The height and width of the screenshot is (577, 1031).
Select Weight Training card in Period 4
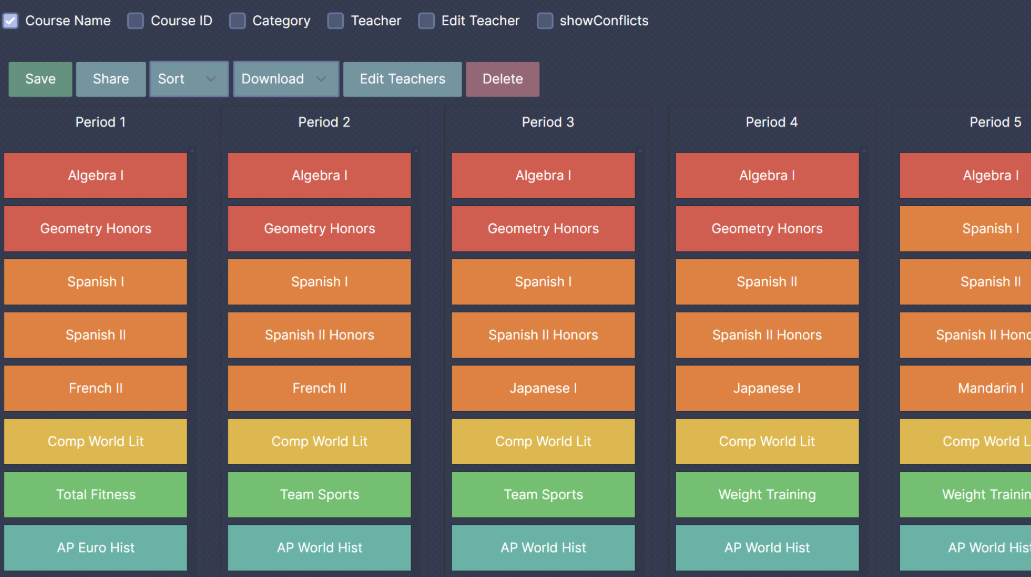(x=767, y=495)
